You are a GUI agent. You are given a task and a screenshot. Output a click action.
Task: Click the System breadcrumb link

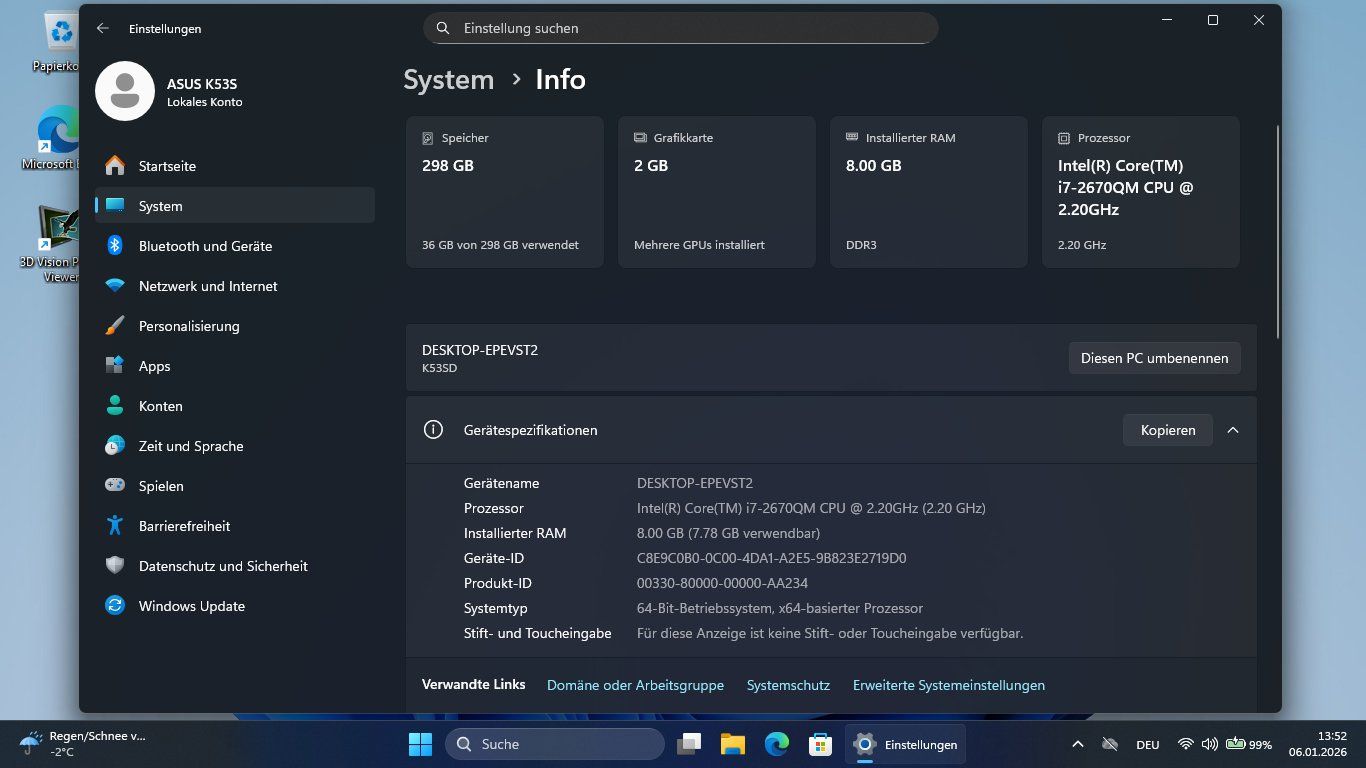click(448, 80)
